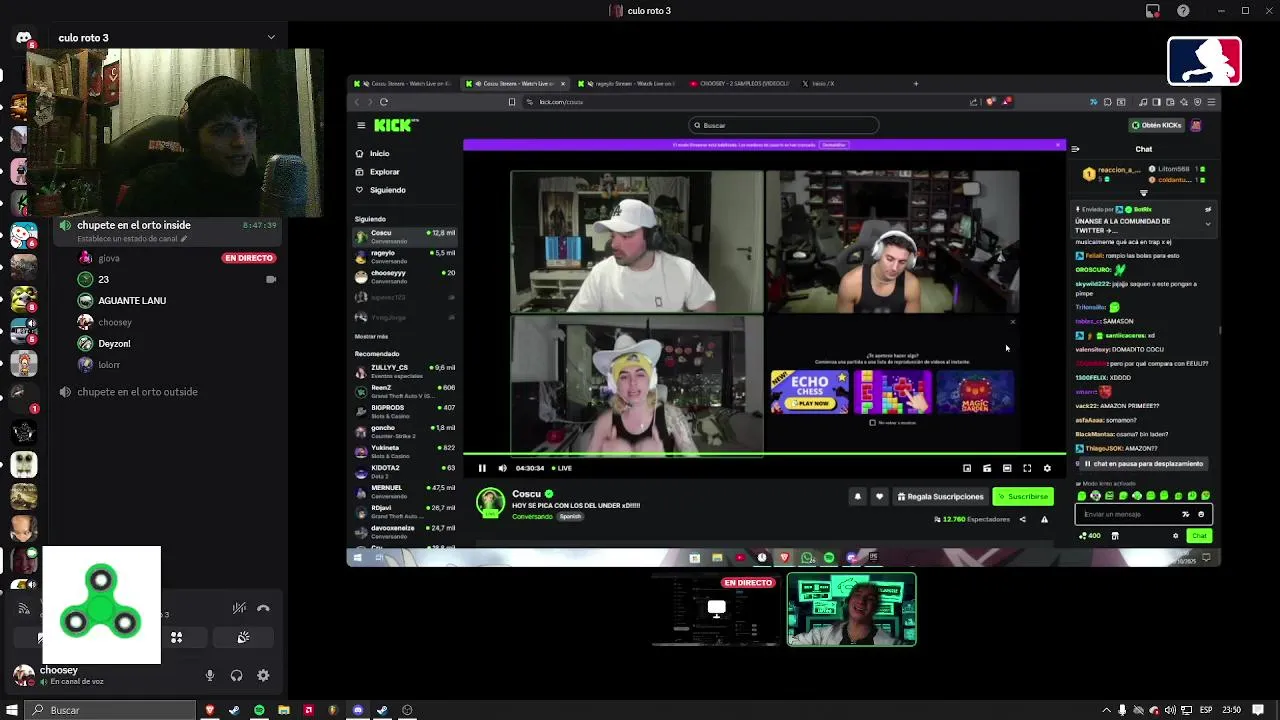Focus Windows taskbar Buscar search box

pos(110,710)
